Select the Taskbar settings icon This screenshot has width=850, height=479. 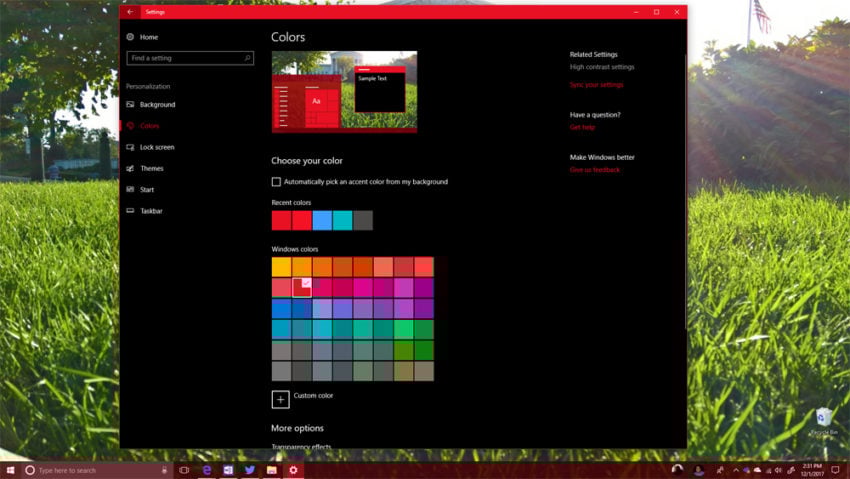[130, 211]
